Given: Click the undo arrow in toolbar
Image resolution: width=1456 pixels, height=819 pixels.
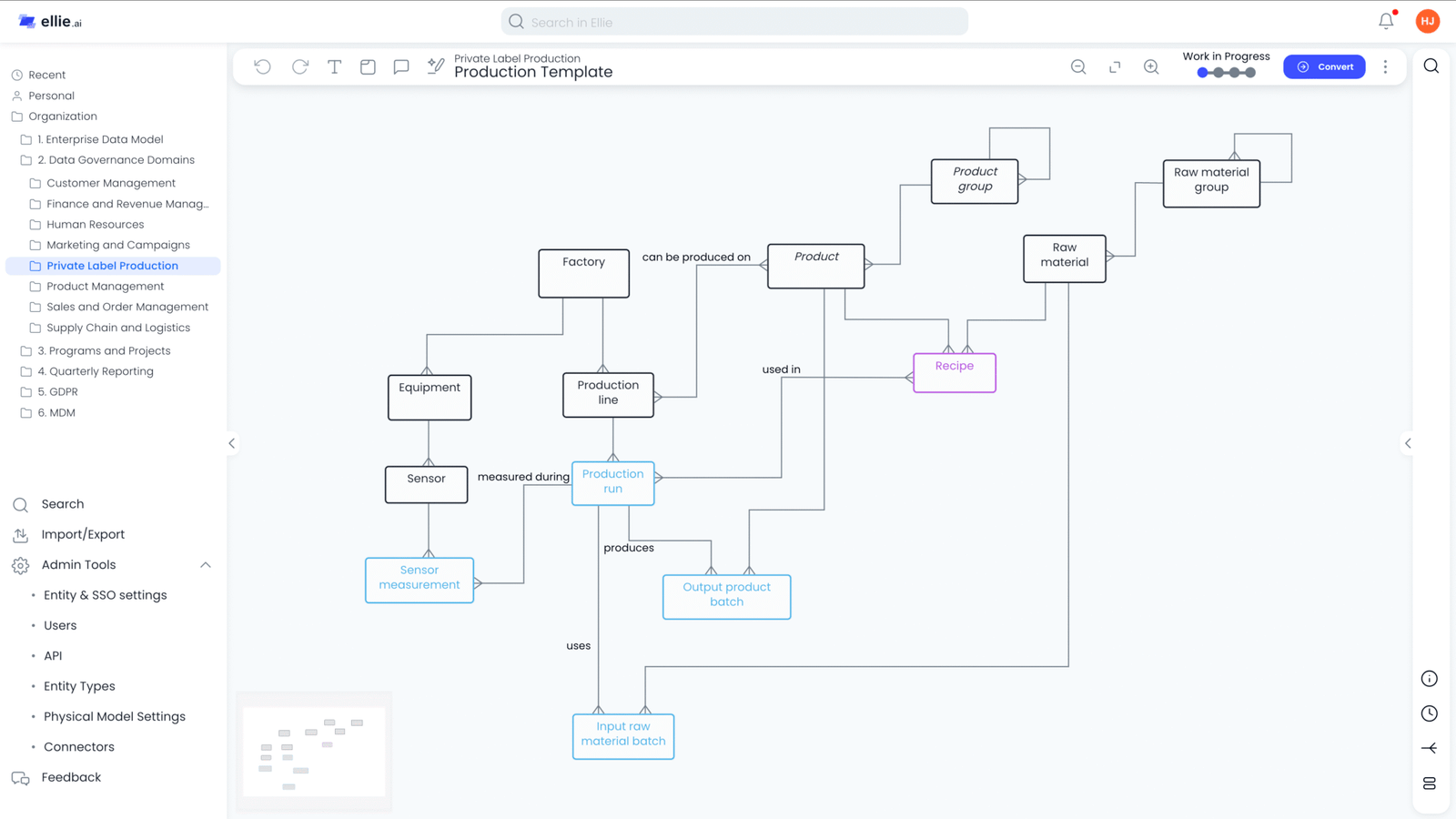Looking at the screenshot, I should [262, 66].
